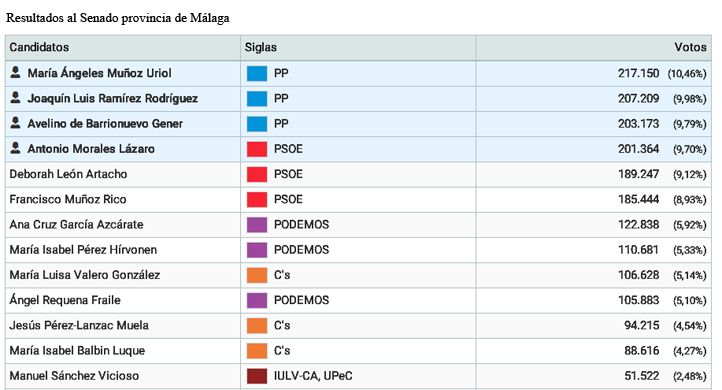722x390 pixels.
Task: Click candidate name Francisco Muñoz Rico
Action: [x=68, y=199]
